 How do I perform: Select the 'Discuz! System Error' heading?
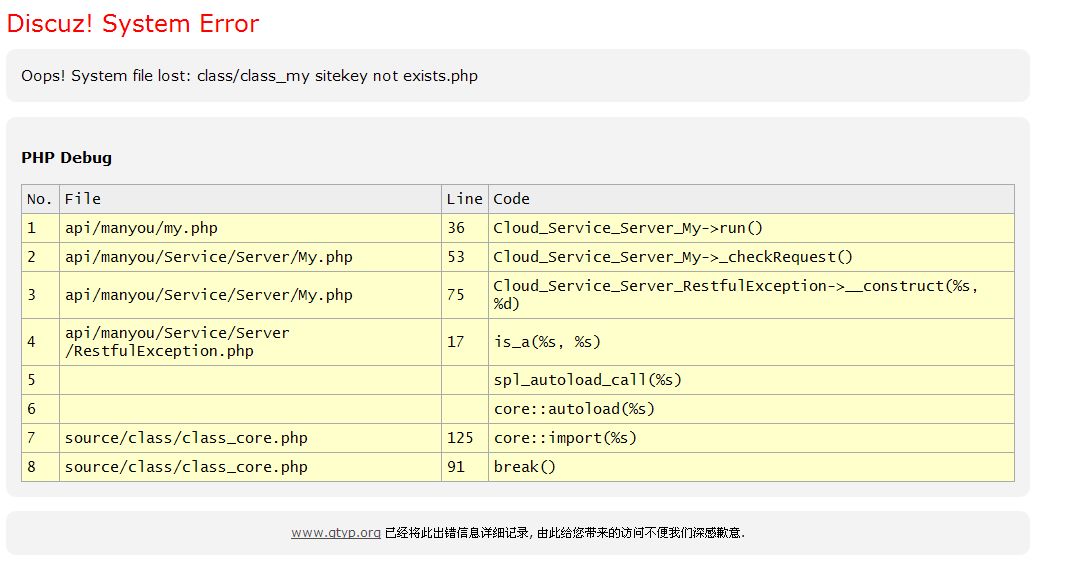pyautogui.click(x=133, y=23)
